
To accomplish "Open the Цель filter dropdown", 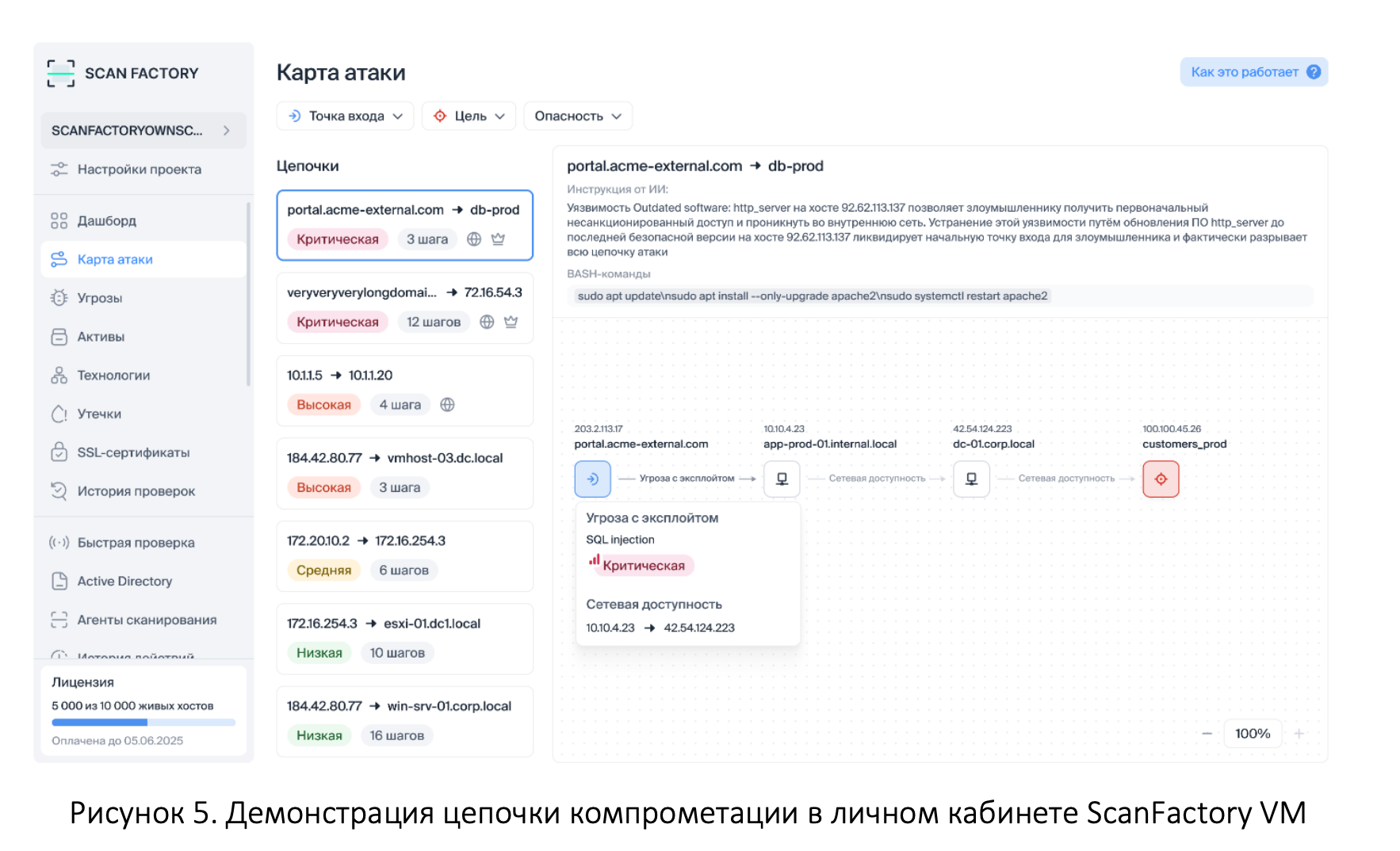I will click(x=469, y=116).
